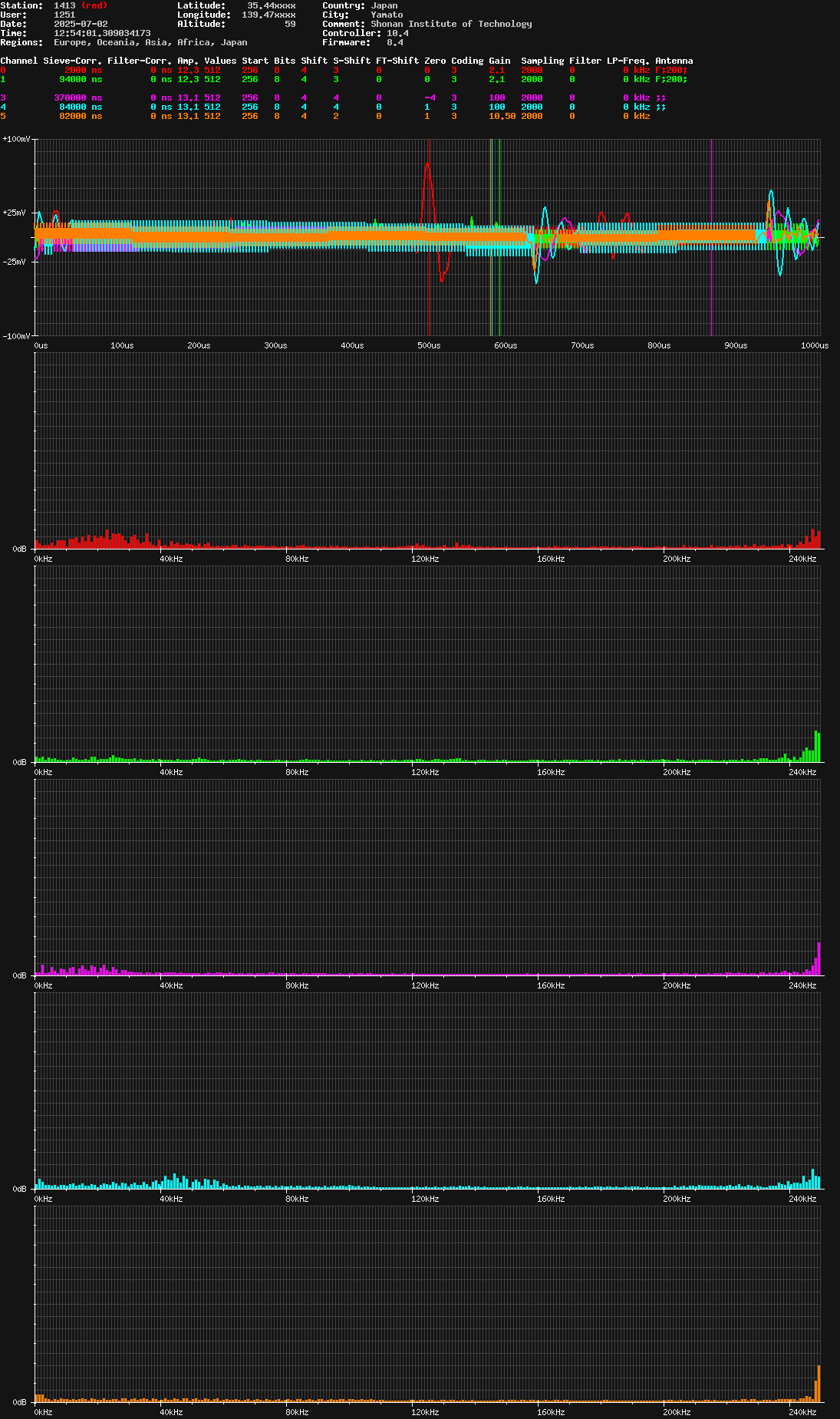Click the LP-Freq. column header
The height and width of the screenshot is (1419, 840).
[628, 61]
